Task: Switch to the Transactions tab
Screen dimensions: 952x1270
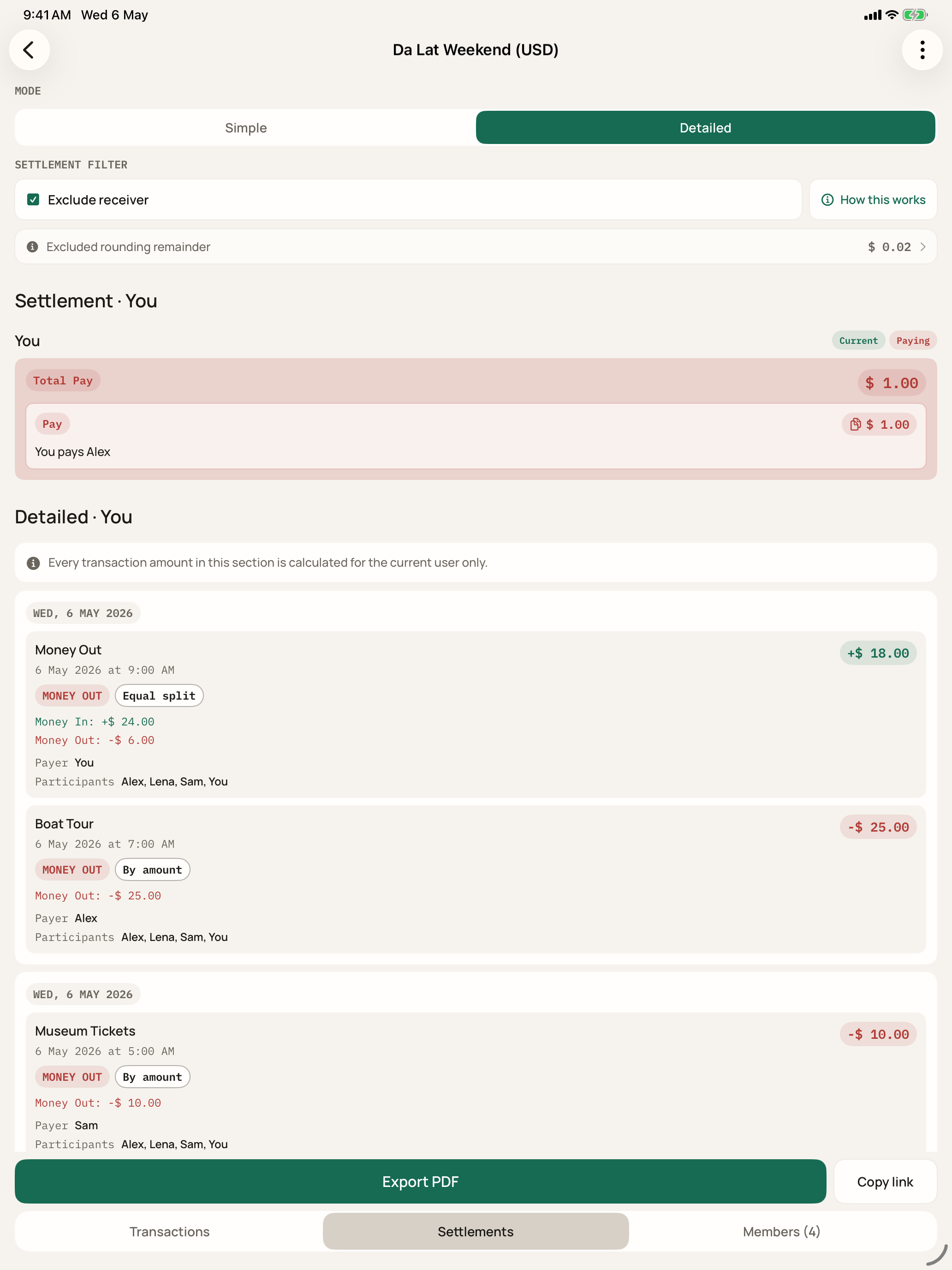Action: (169, 1232)
